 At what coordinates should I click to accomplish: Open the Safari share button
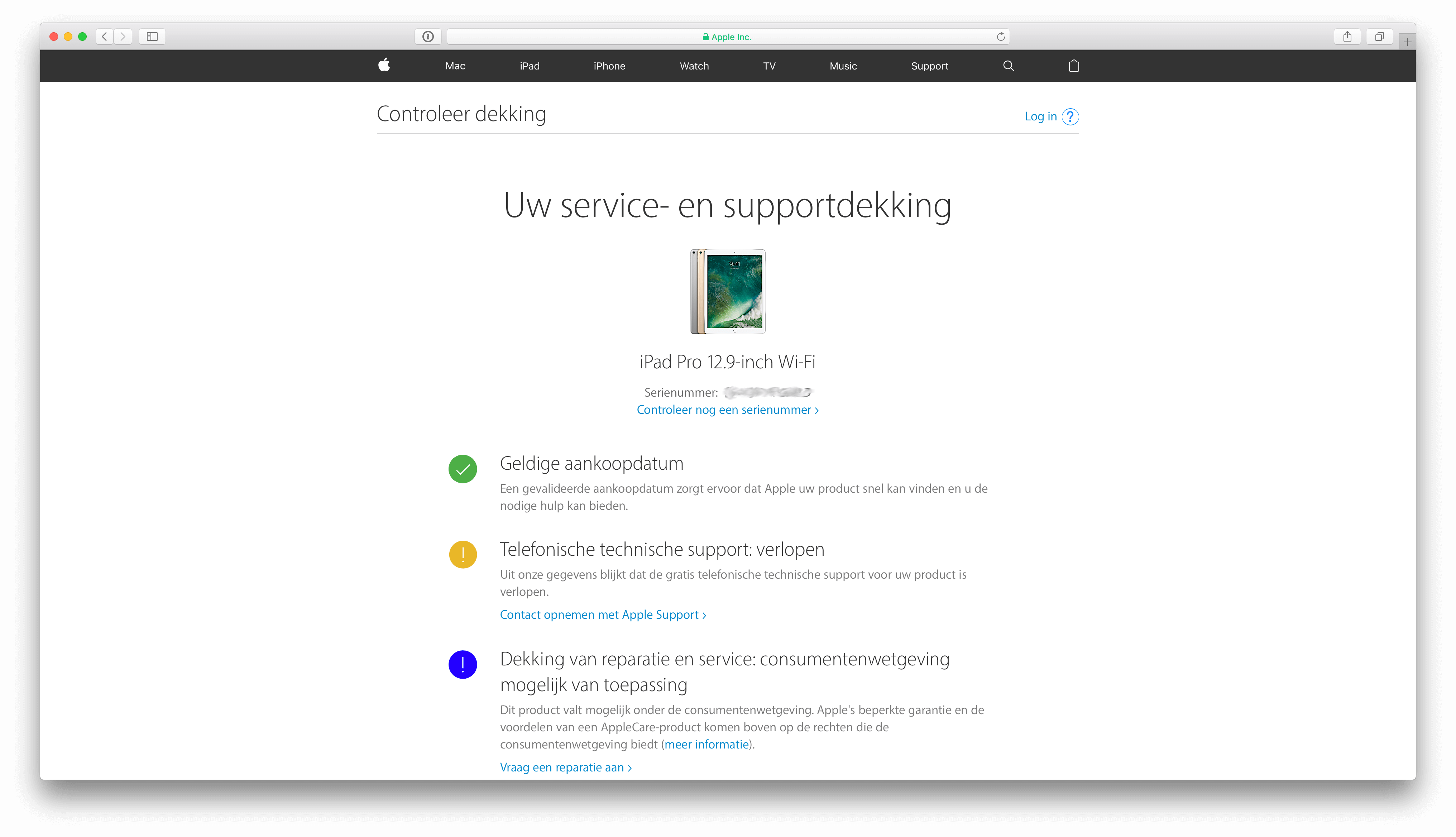[1347, 37]
